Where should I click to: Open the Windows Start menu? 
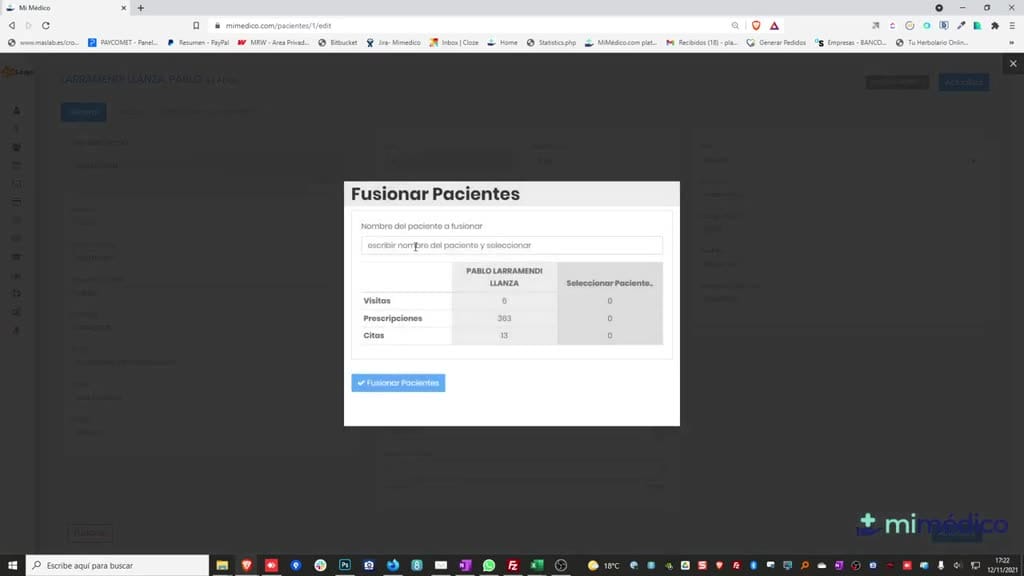[x=12, y=566]
